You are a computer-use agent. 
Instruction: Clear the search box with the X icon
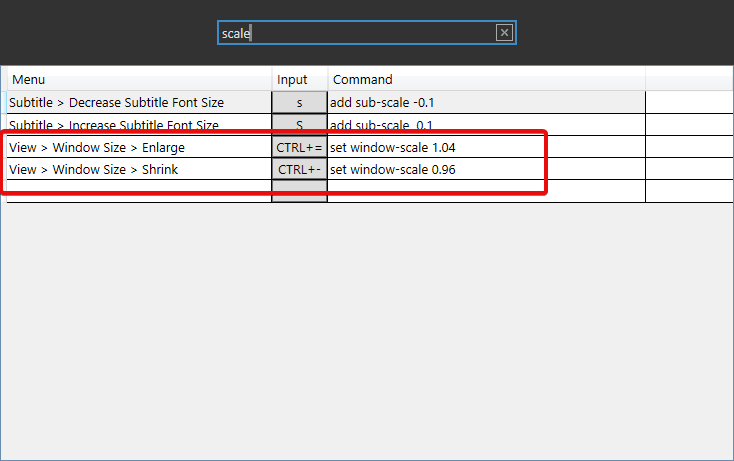[x=504, y=33]
